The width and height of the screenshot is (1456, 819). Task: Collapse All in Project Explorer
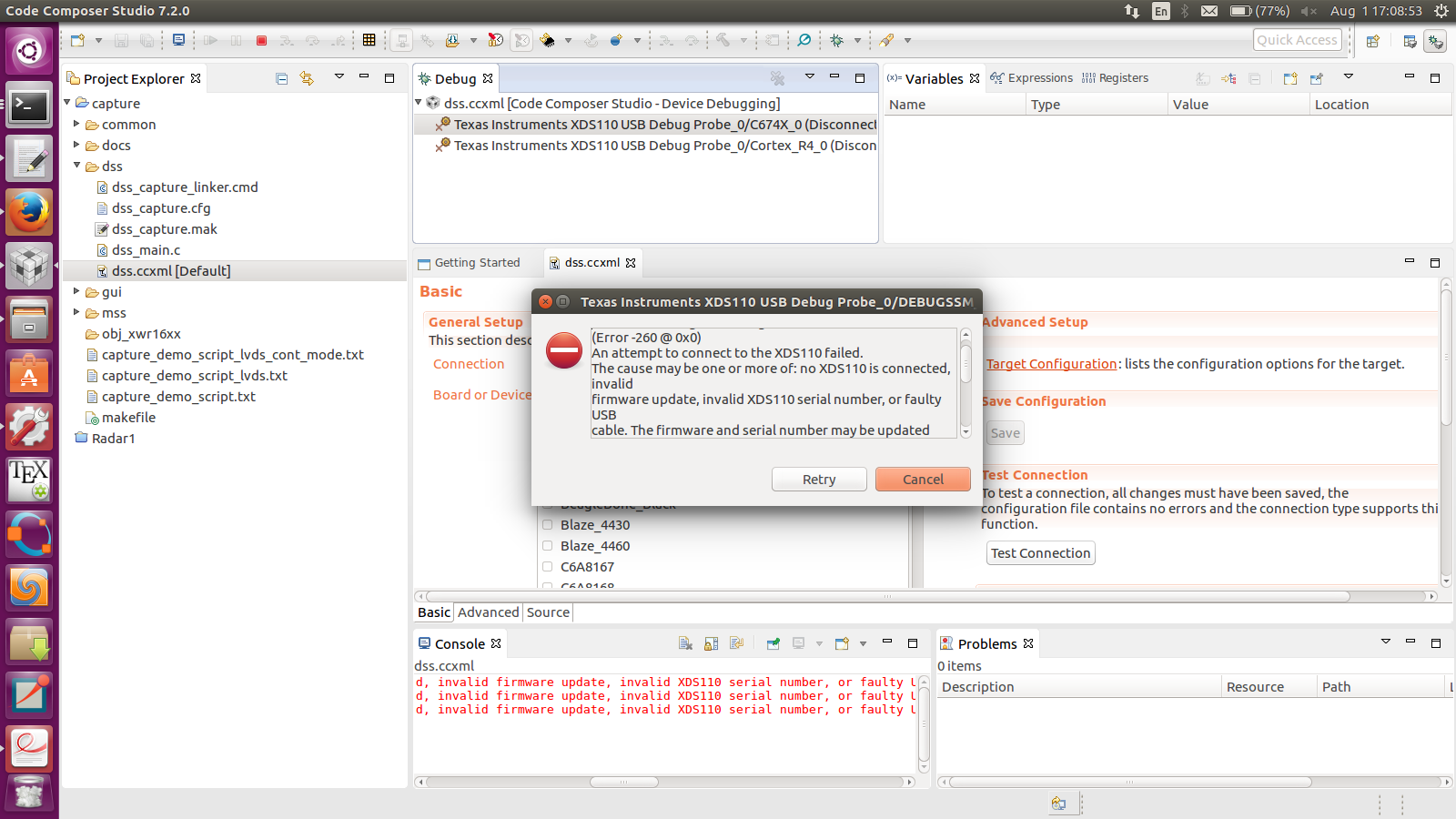coord(282,78)
